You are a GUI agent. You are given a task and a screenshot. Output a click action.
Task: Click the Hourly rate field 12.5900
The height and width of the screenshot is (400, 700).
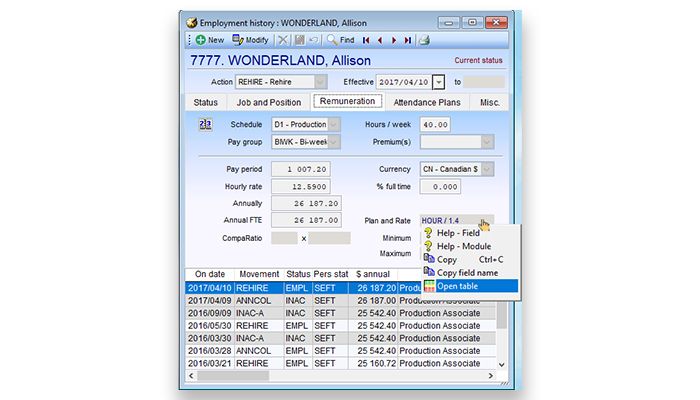pyautogui.click(x=301, y=187)
